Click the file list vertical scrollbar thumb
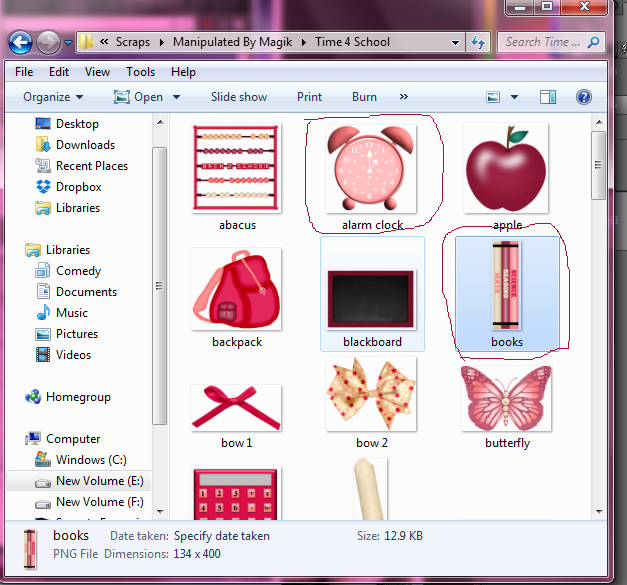627x585 pixels. (598, 165)
